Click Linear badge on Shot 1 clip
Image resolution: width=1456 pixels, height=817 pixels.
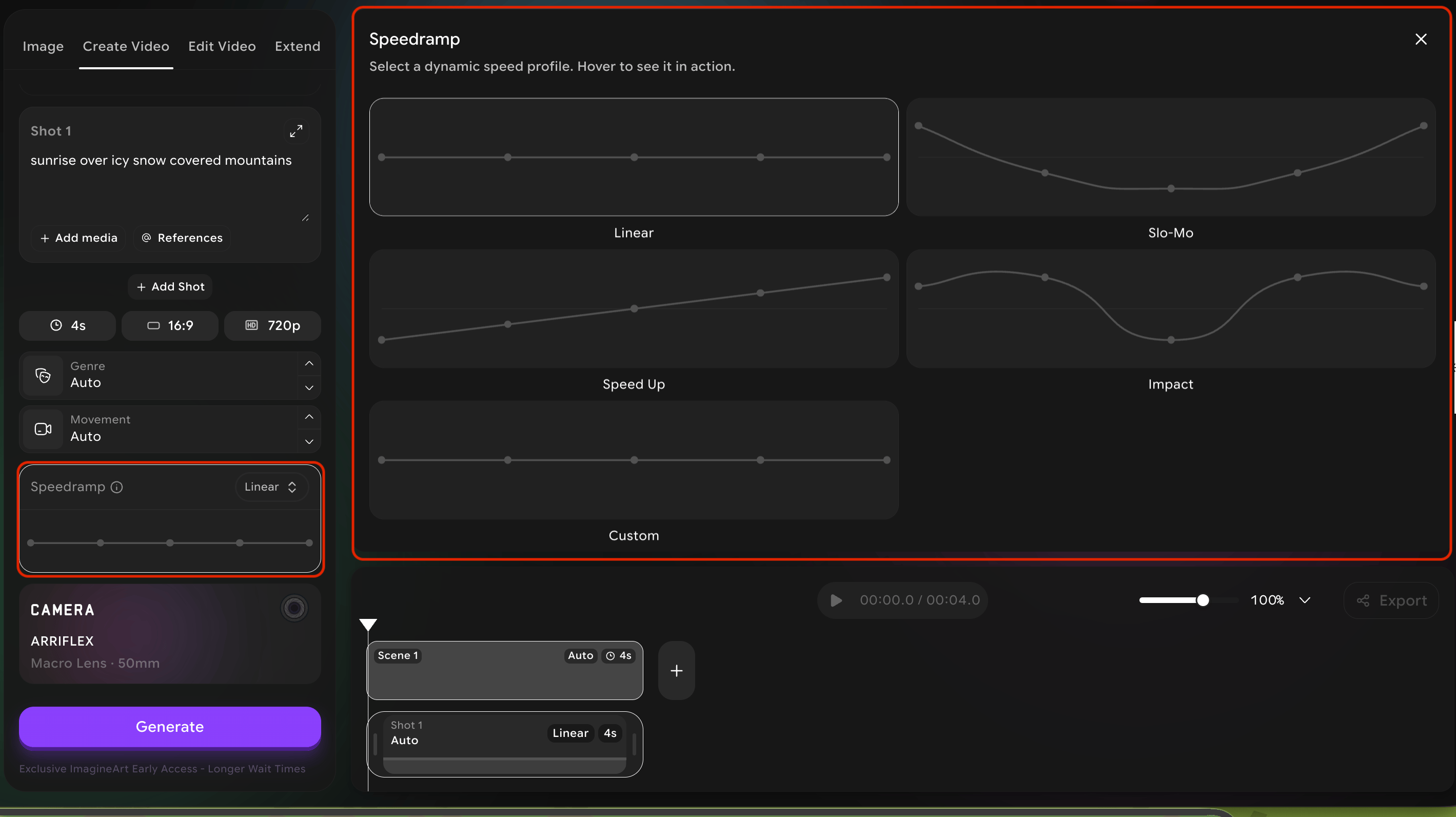click(x=570, y=733)
